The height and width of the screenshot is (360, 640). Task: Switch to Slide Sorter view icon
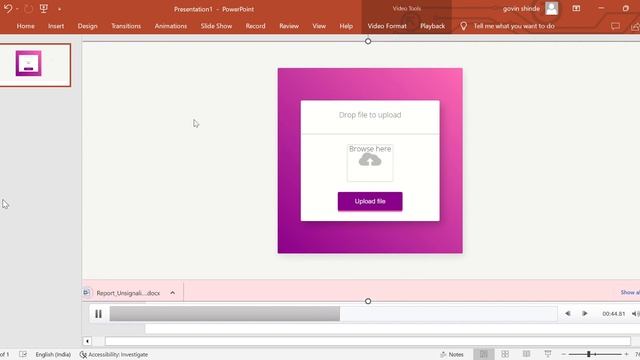click(505, 354)
